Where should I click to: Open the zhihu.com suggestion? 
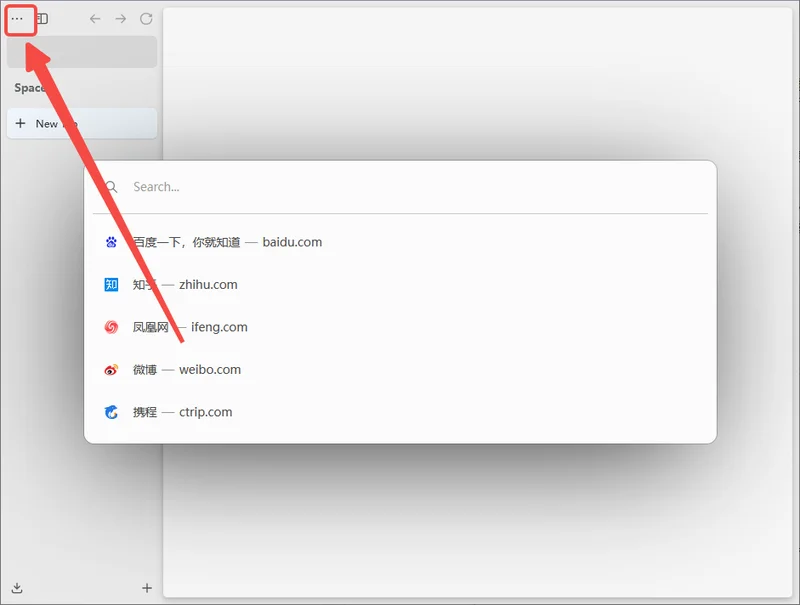(x=401, y=285)
